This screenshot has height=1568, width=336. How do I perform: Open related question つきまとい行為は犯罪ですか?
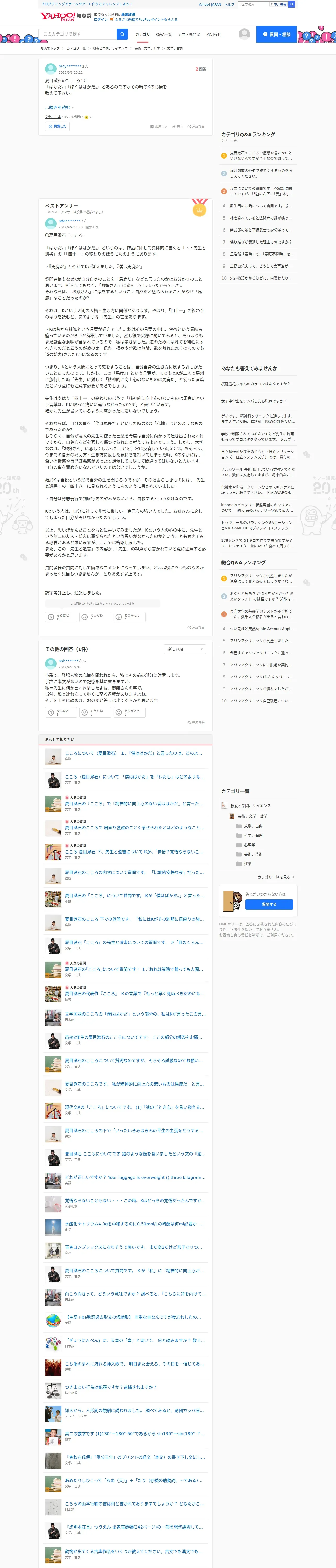pyautogui.click(x=110, y=1387)
